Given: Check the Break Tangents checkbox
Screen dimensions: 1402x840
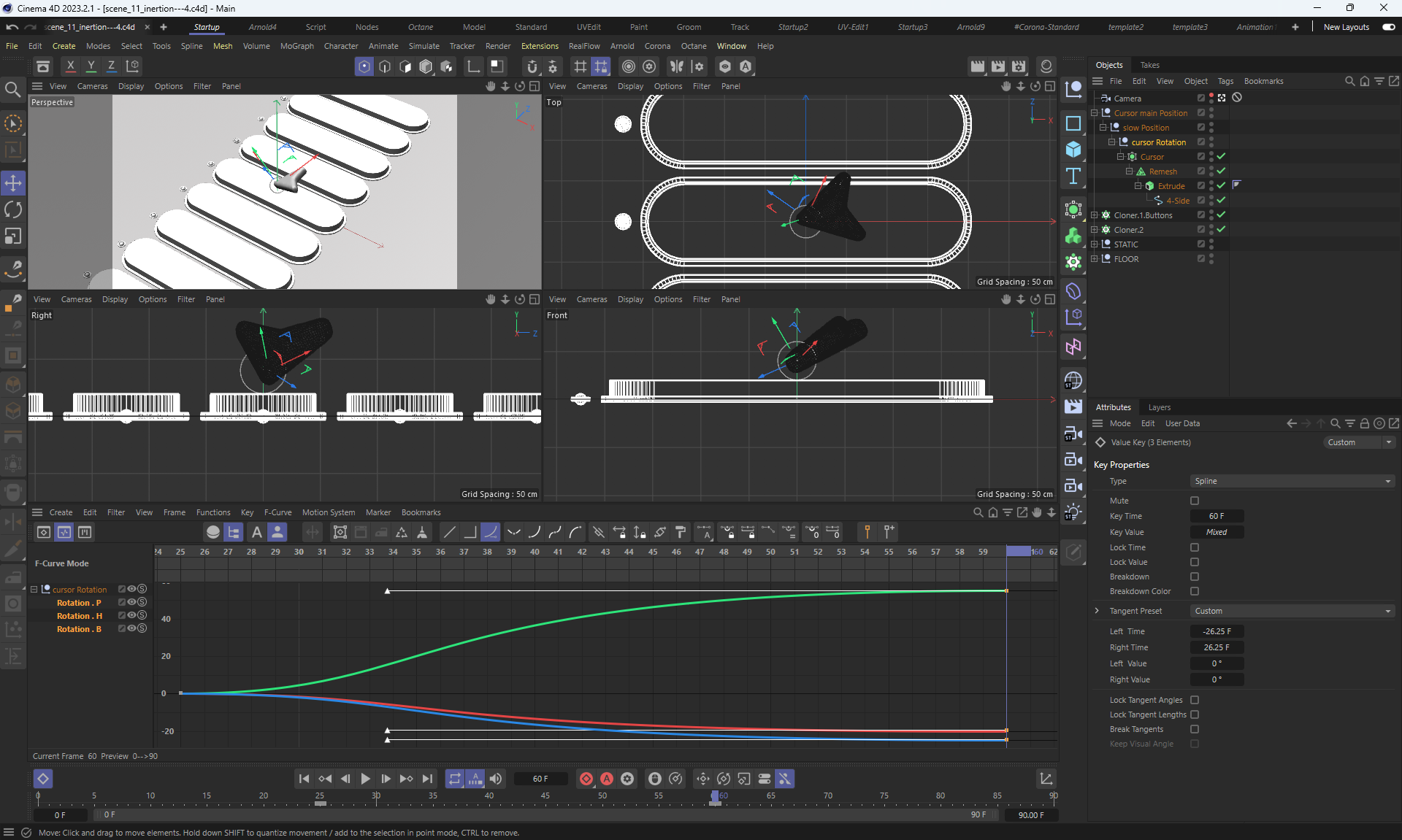Looking at the screenshot, I should coord(1195,729).
